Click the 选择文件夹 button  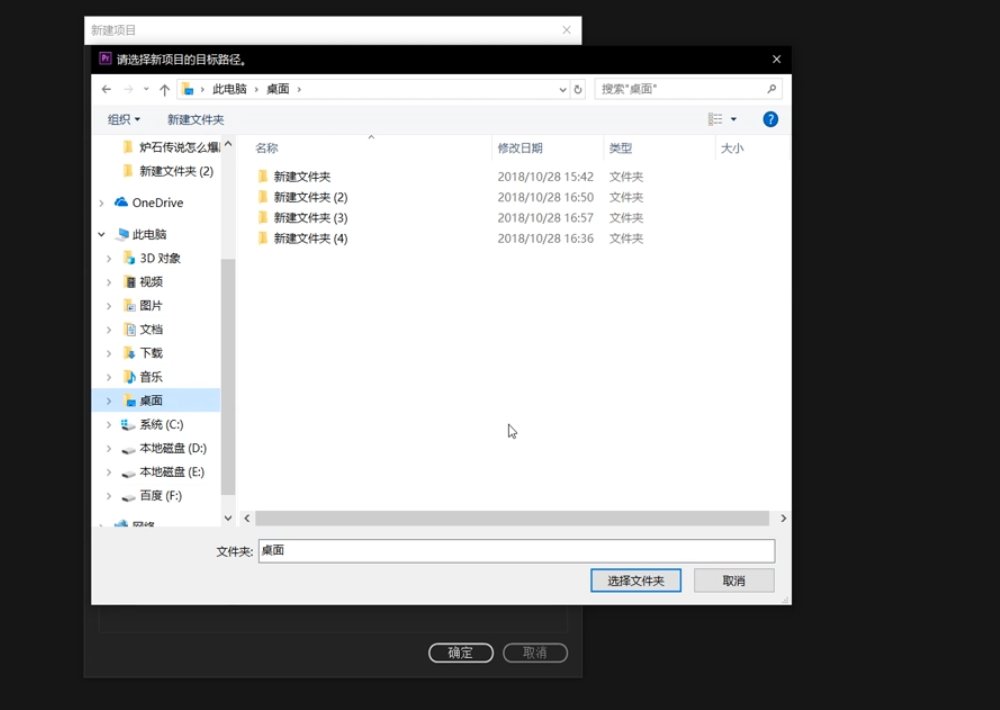coord(636,580)
